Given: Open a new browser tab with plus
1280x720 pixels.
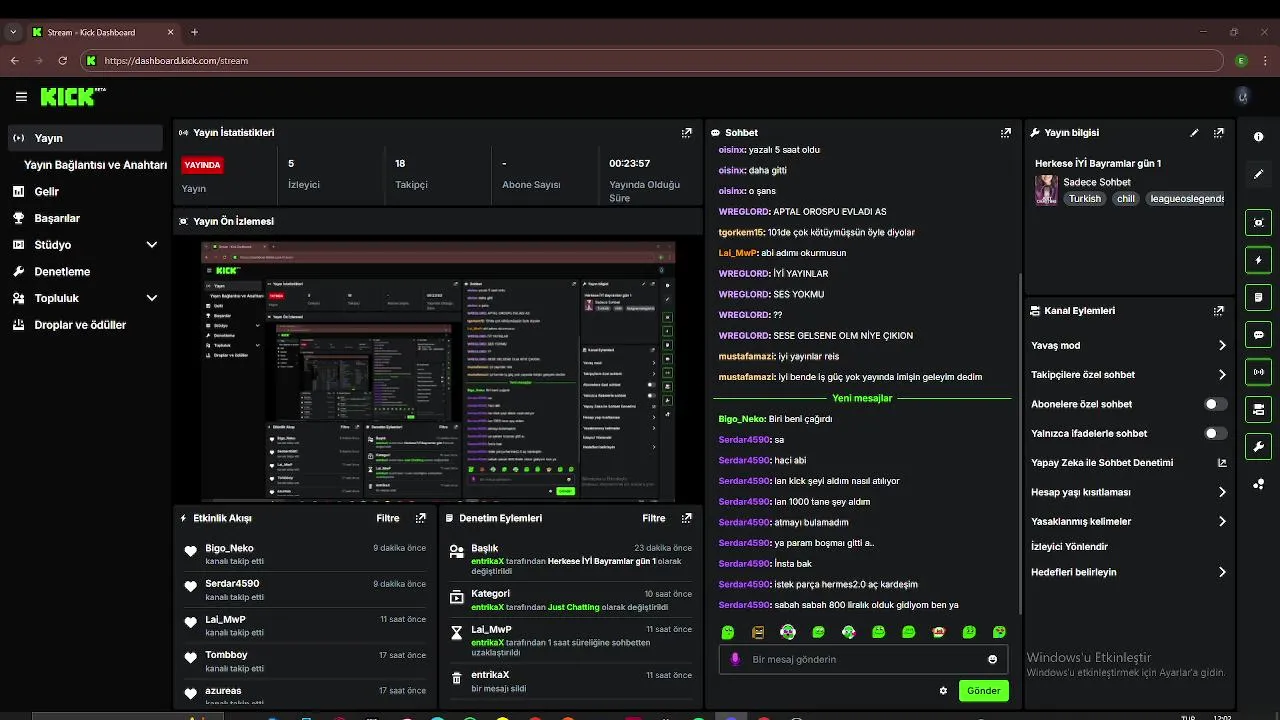Looking at the screenshot, I should point(194,32).
